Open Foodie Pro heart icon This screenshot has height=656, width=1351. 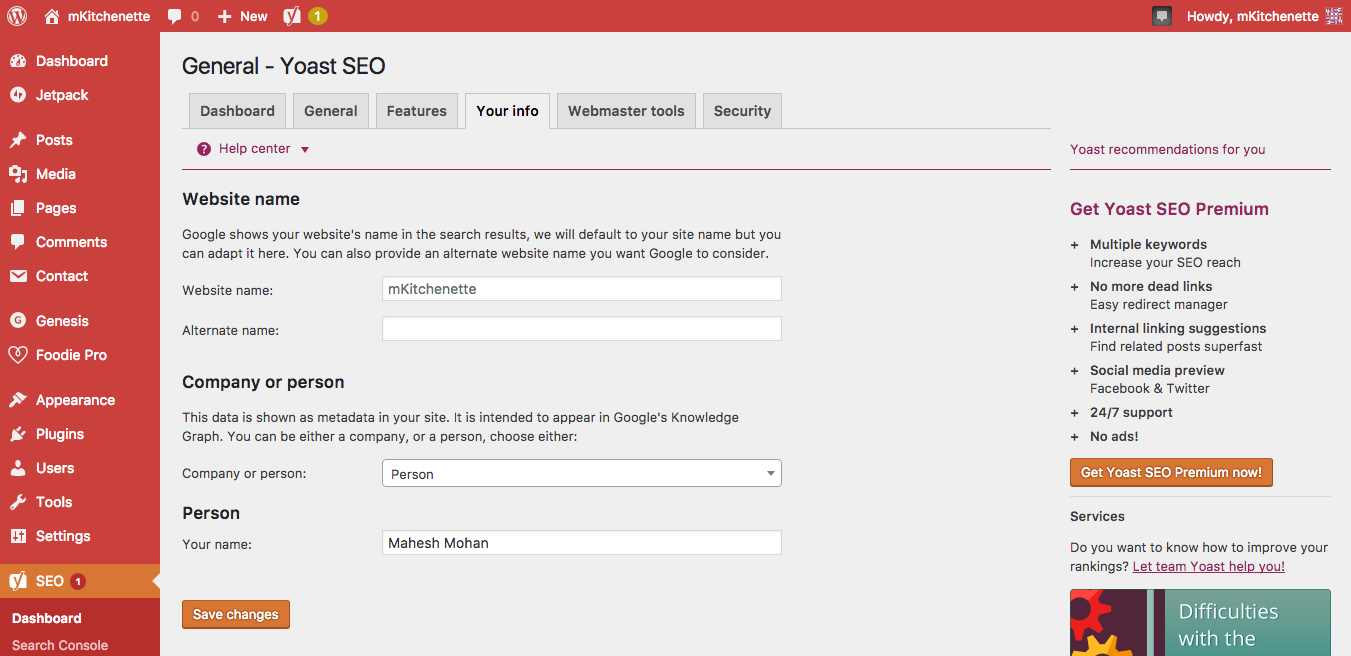click(x=18, y=355)
